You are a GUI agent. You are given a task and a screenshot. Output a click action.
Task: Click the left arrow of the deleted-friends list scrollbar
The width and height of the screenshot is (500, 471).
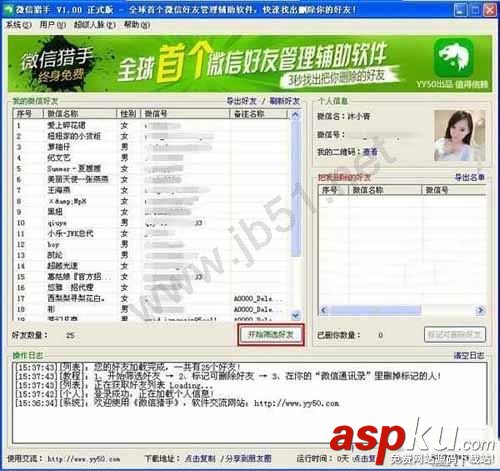click(323, 310)
